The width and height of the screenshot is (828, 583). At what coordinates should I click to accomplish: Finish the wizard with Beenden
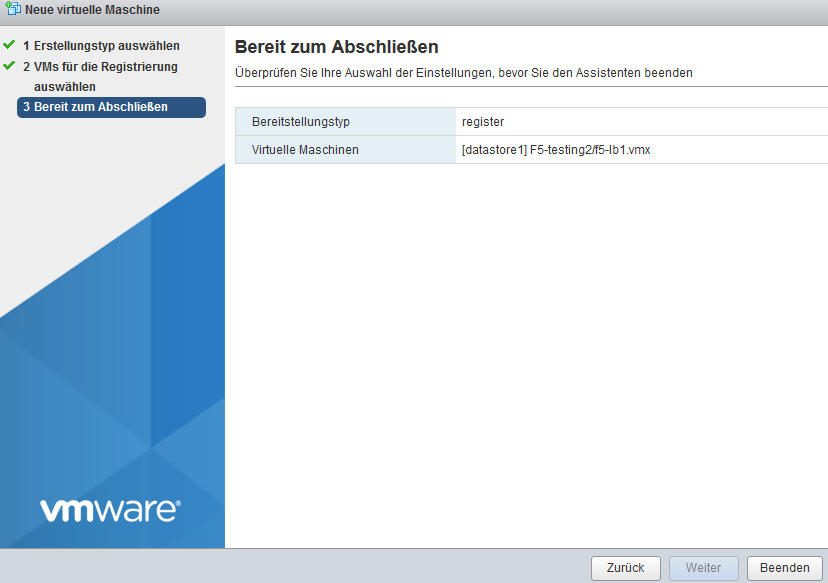coord(784,568)
